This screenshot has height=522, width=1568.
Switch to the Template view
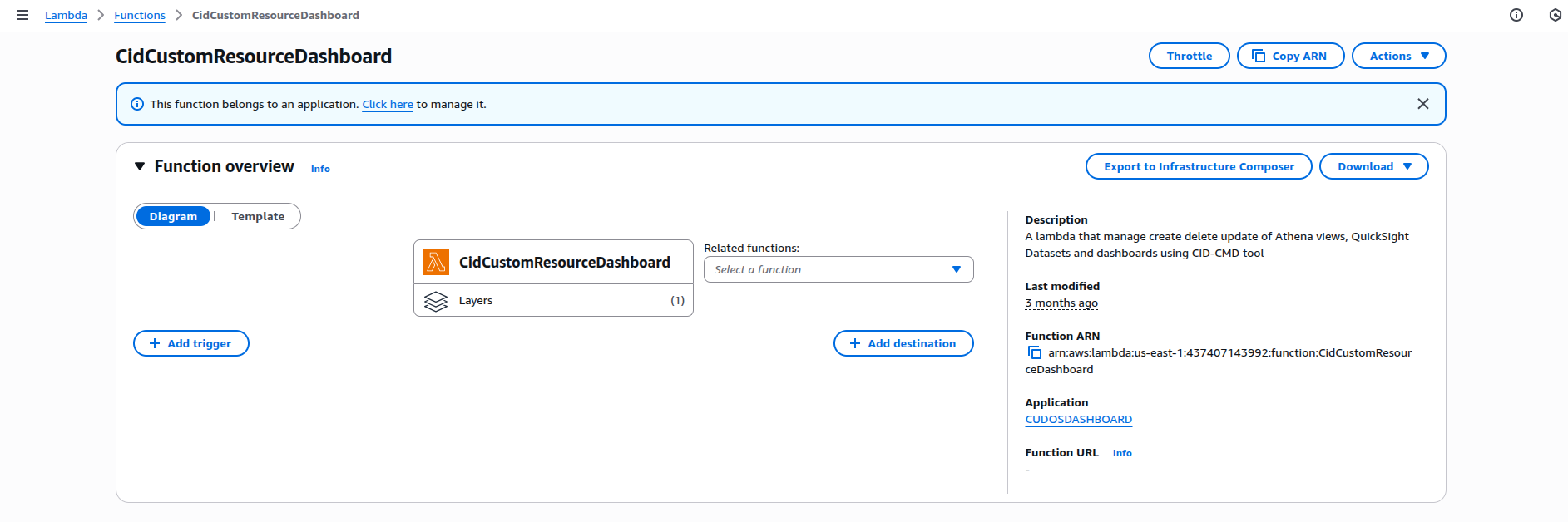[x=258, y=216]
